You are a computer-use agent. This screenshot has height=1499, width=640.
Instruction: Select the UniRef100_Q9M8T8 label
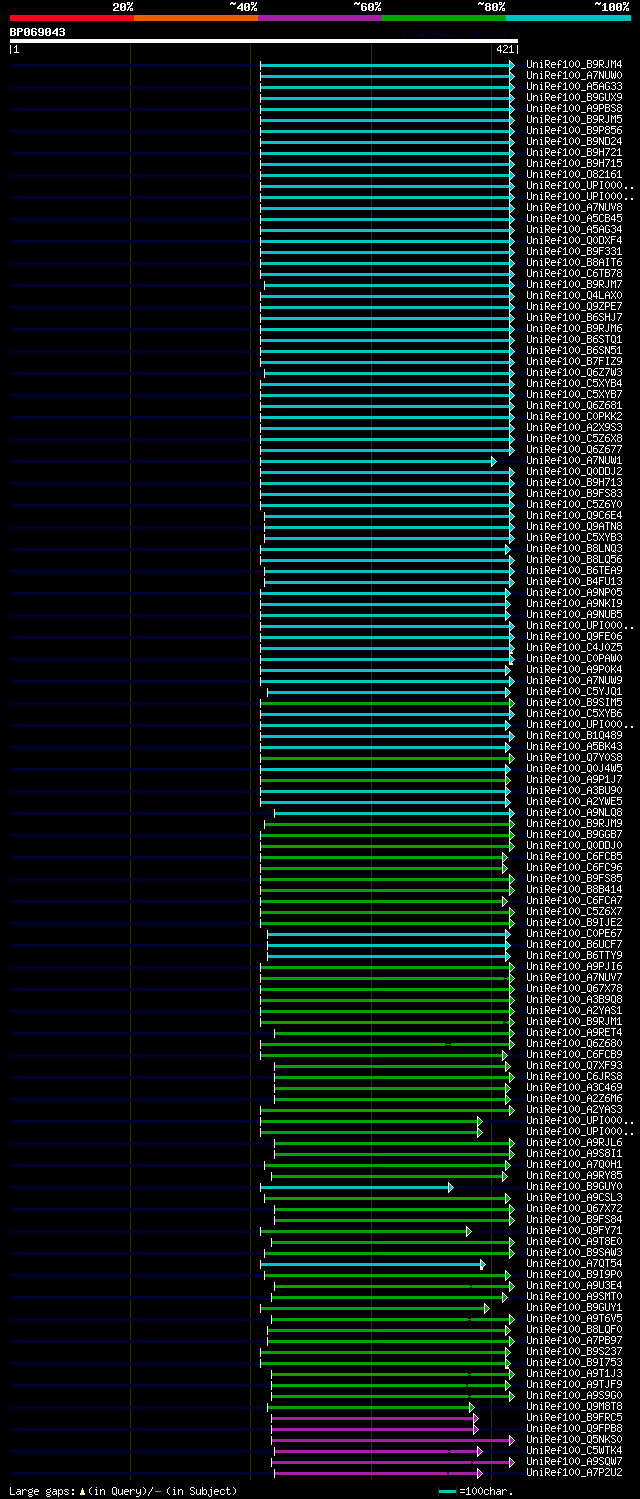(574, 1406)
